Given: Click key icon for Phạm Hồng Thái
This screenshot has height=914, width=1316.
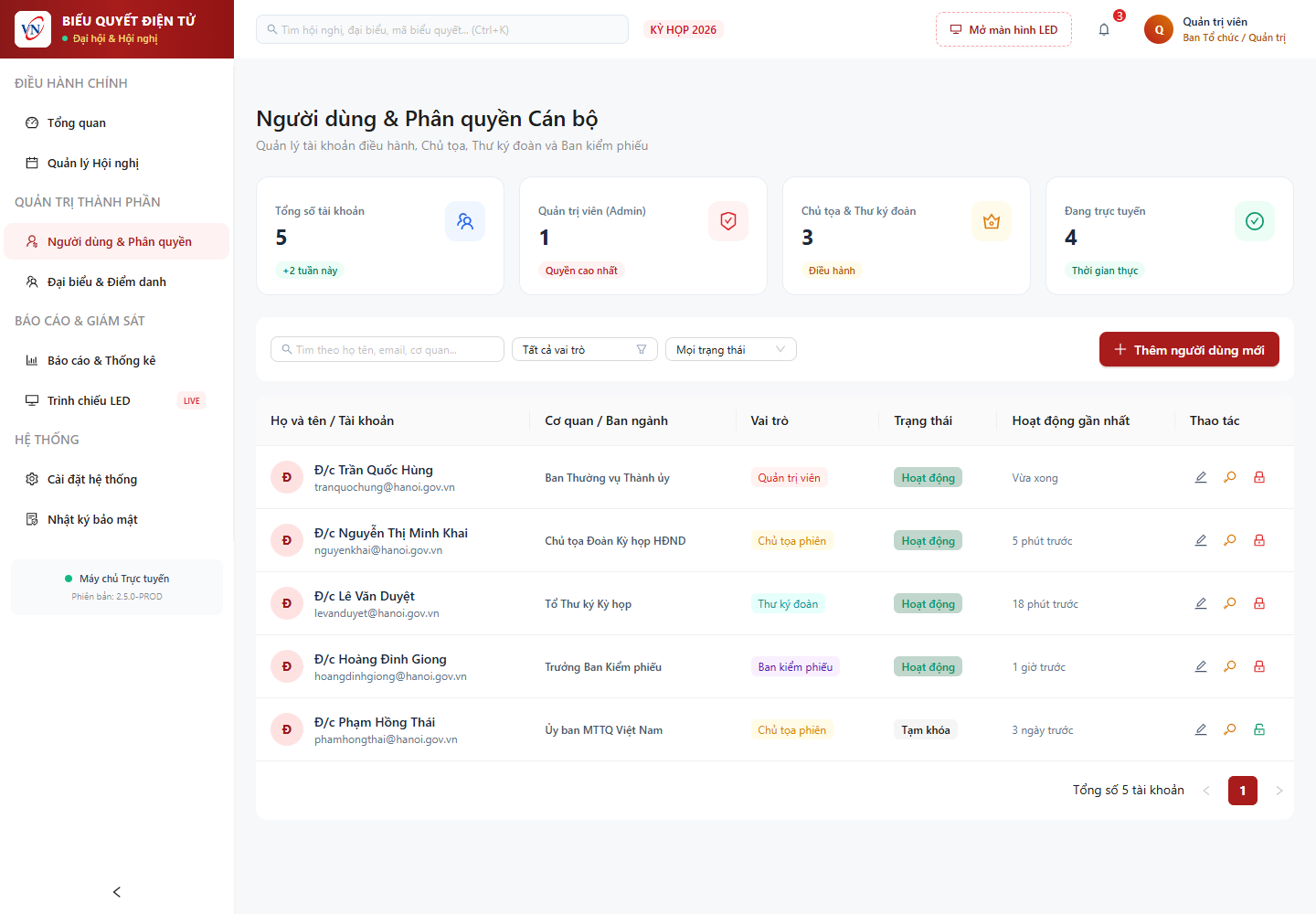Looking at the screenshot, I should click(1230, 729).
